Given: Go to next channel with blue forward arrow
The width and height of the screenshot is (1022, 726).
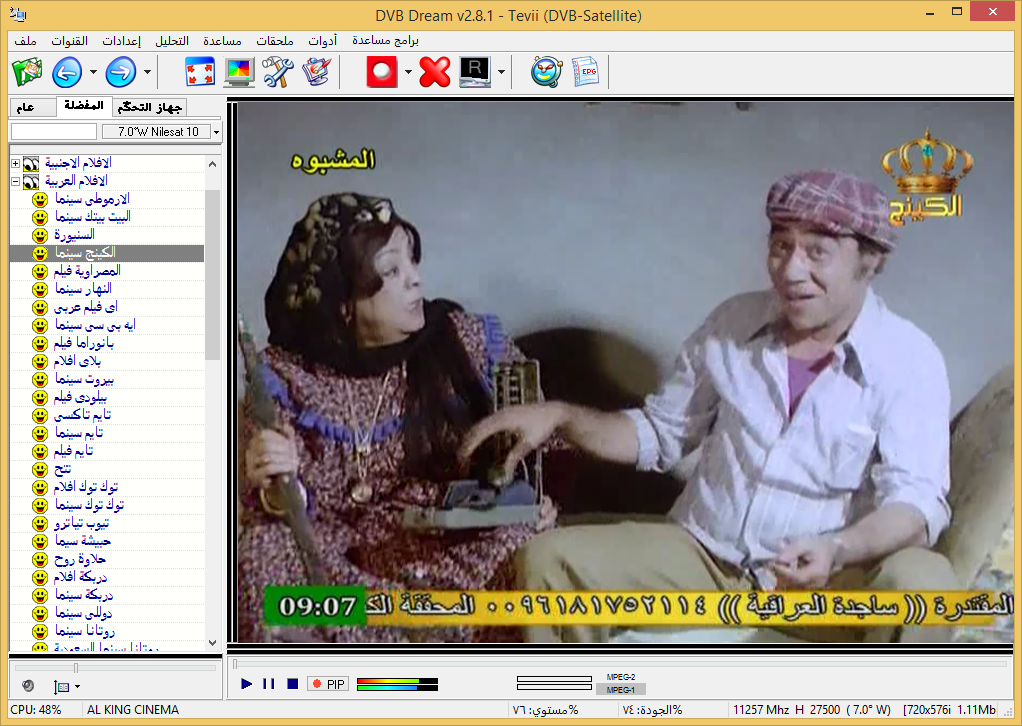Looking at the screenshot, I should pos(121,72).
